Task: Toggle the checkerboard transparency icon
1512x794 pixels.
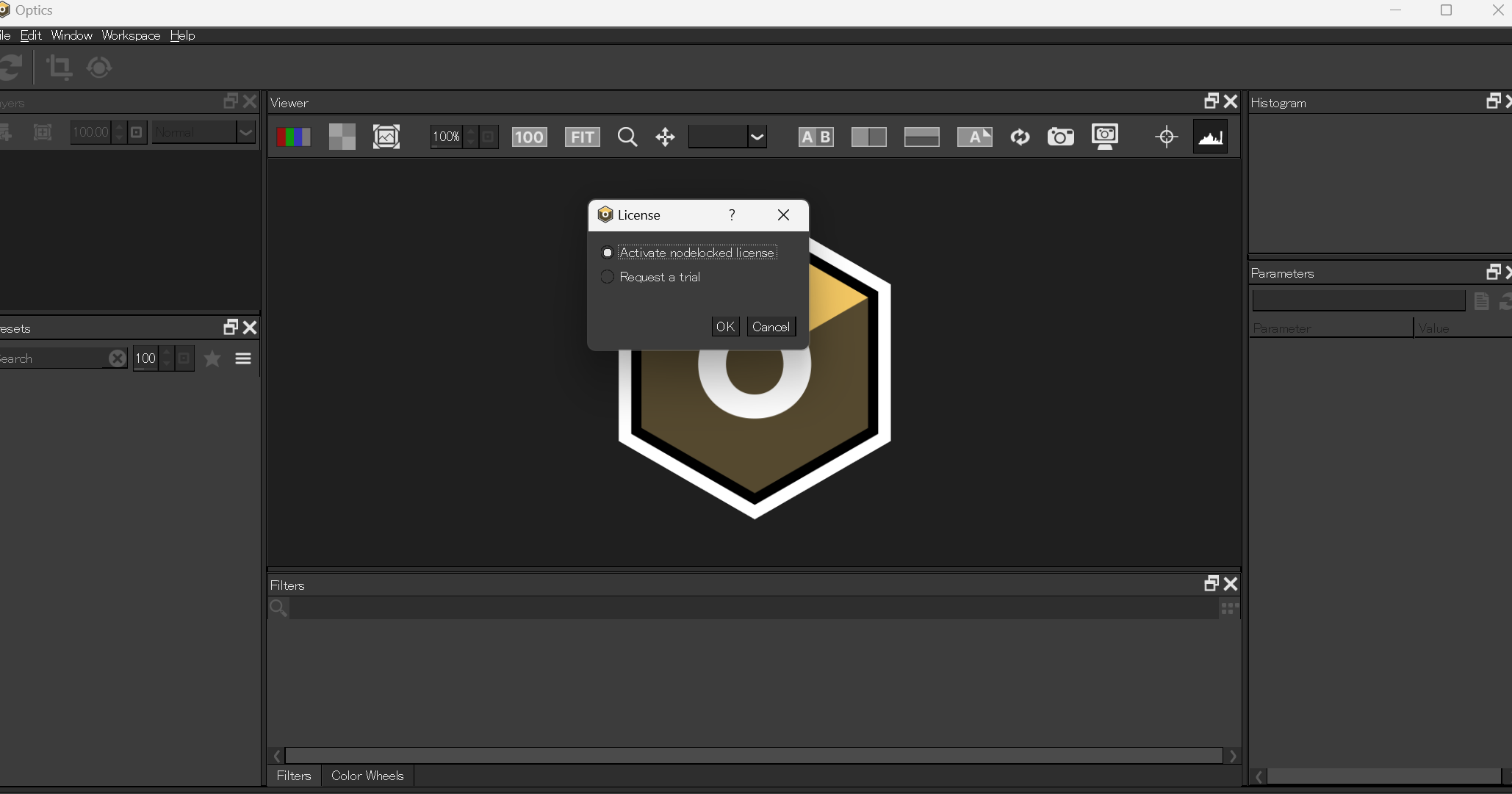Action: [x=342, y=137]
